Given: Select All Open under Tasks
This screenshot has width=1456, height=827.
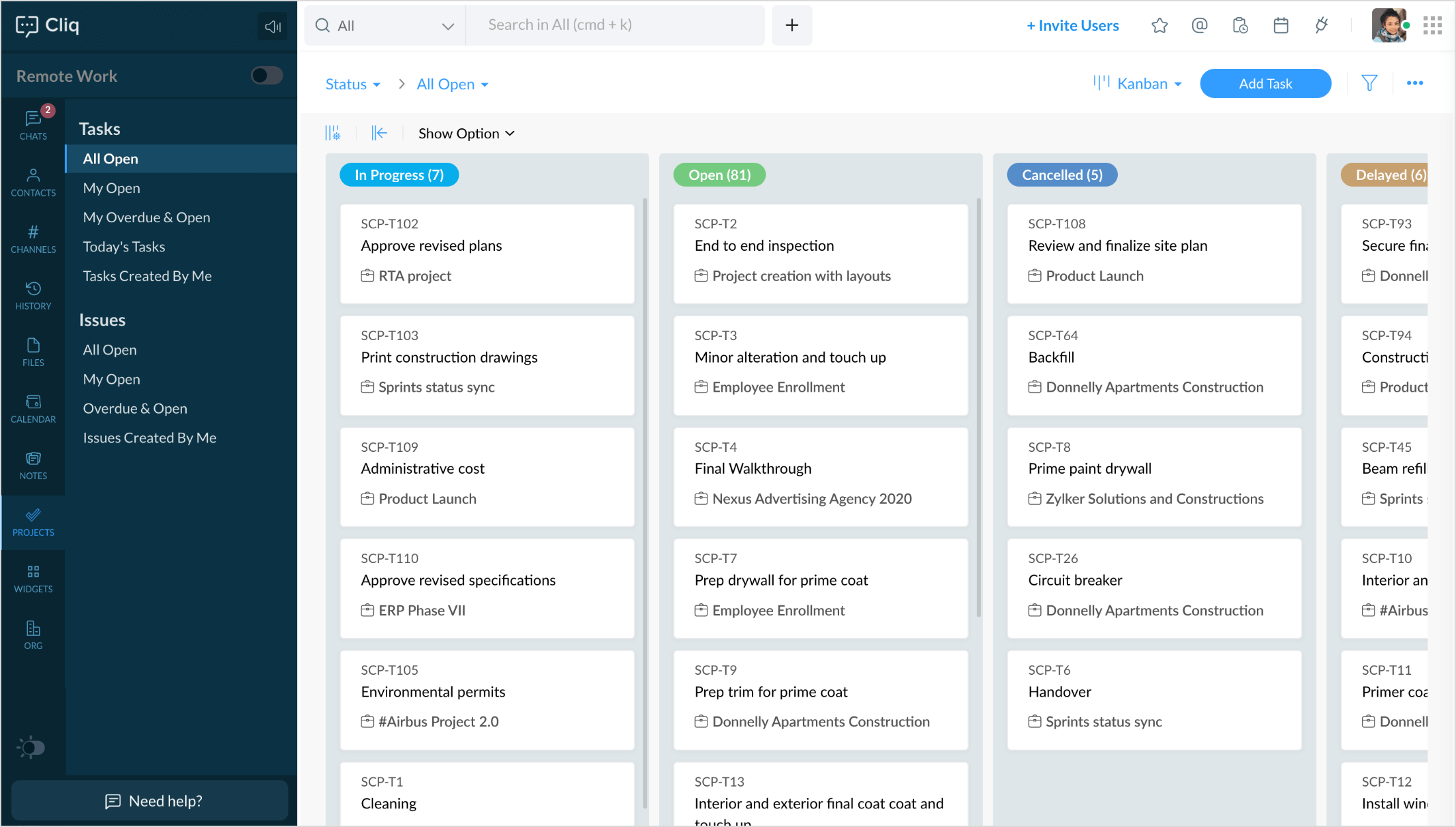Looking at the screenshot, I should [181, 159].
